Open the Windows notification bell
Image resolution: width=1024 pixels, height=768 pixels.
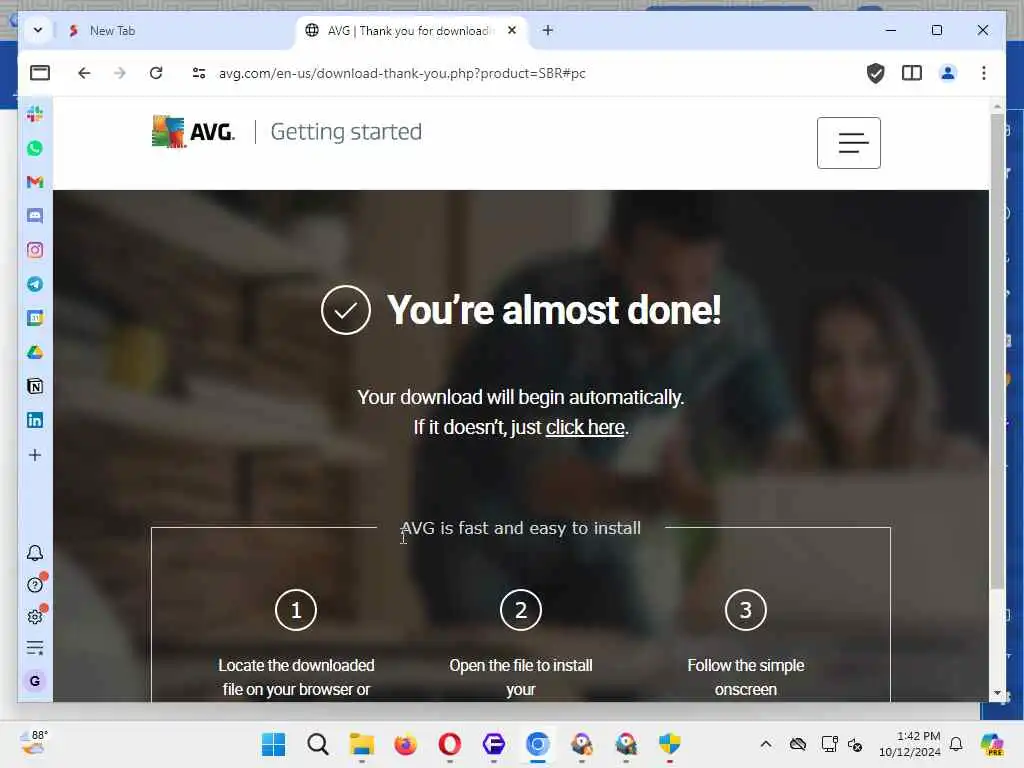(x=956, y=744)
